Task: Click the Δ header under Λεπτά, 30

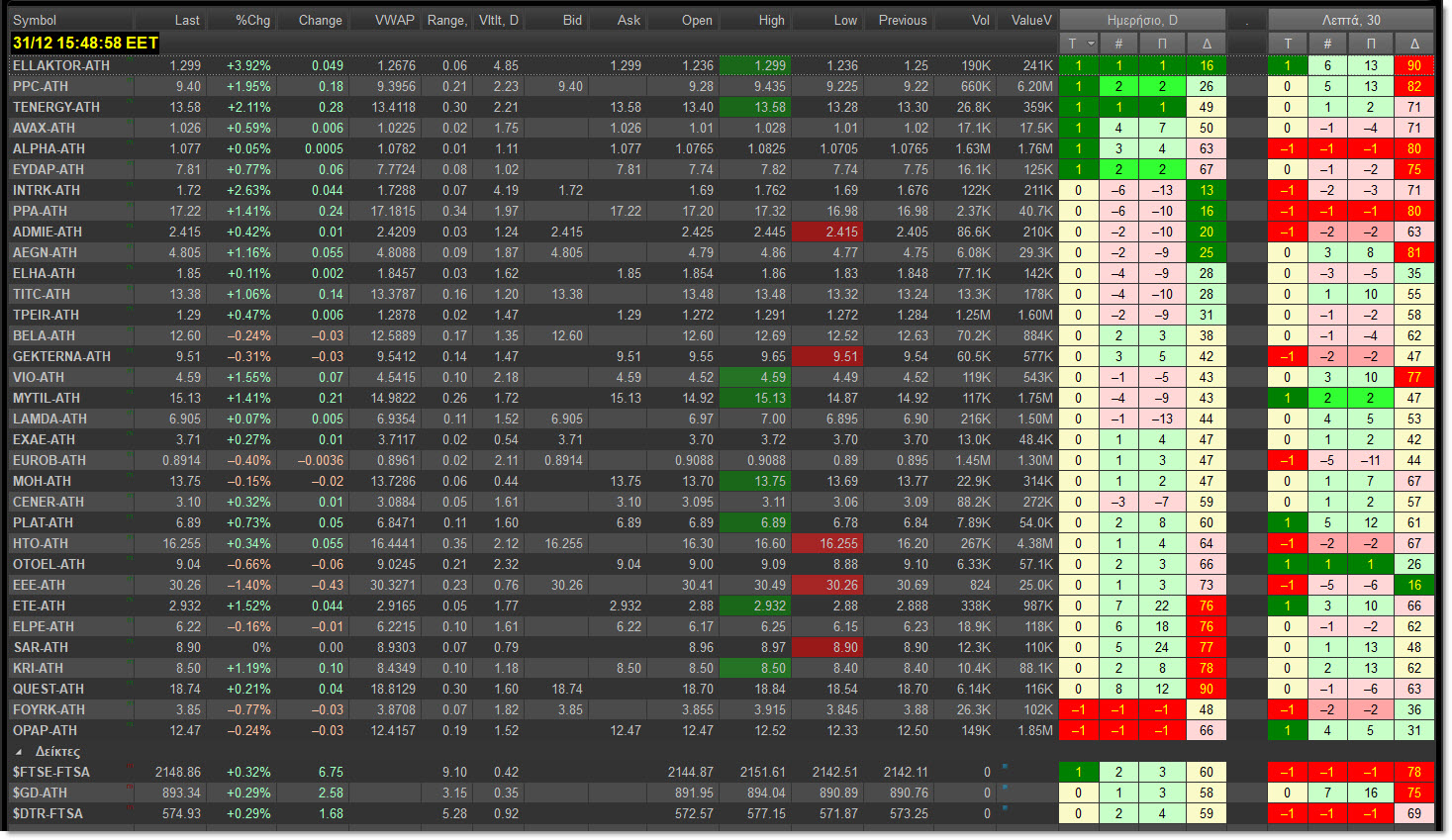Action: coord(1414,44)
